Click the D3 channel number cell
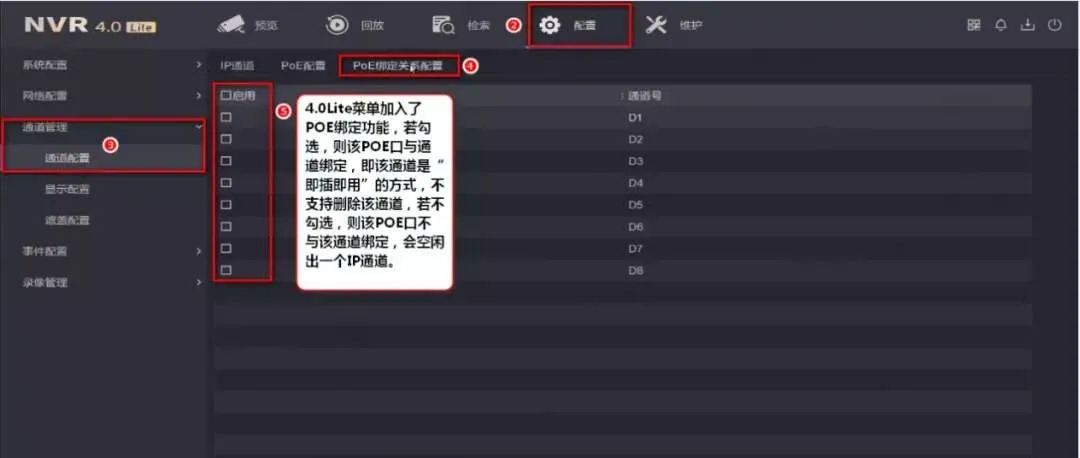 tap(635, 161)
